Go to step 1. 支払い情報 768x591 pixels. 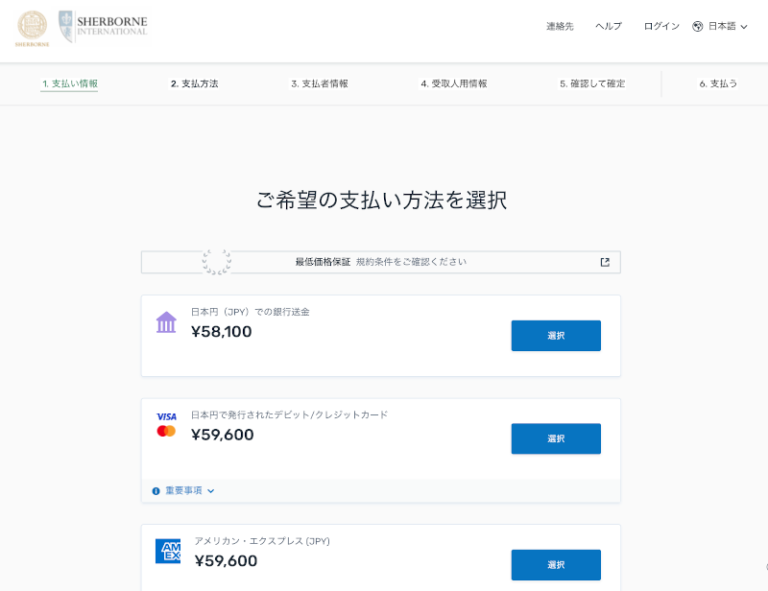(70, 84)
